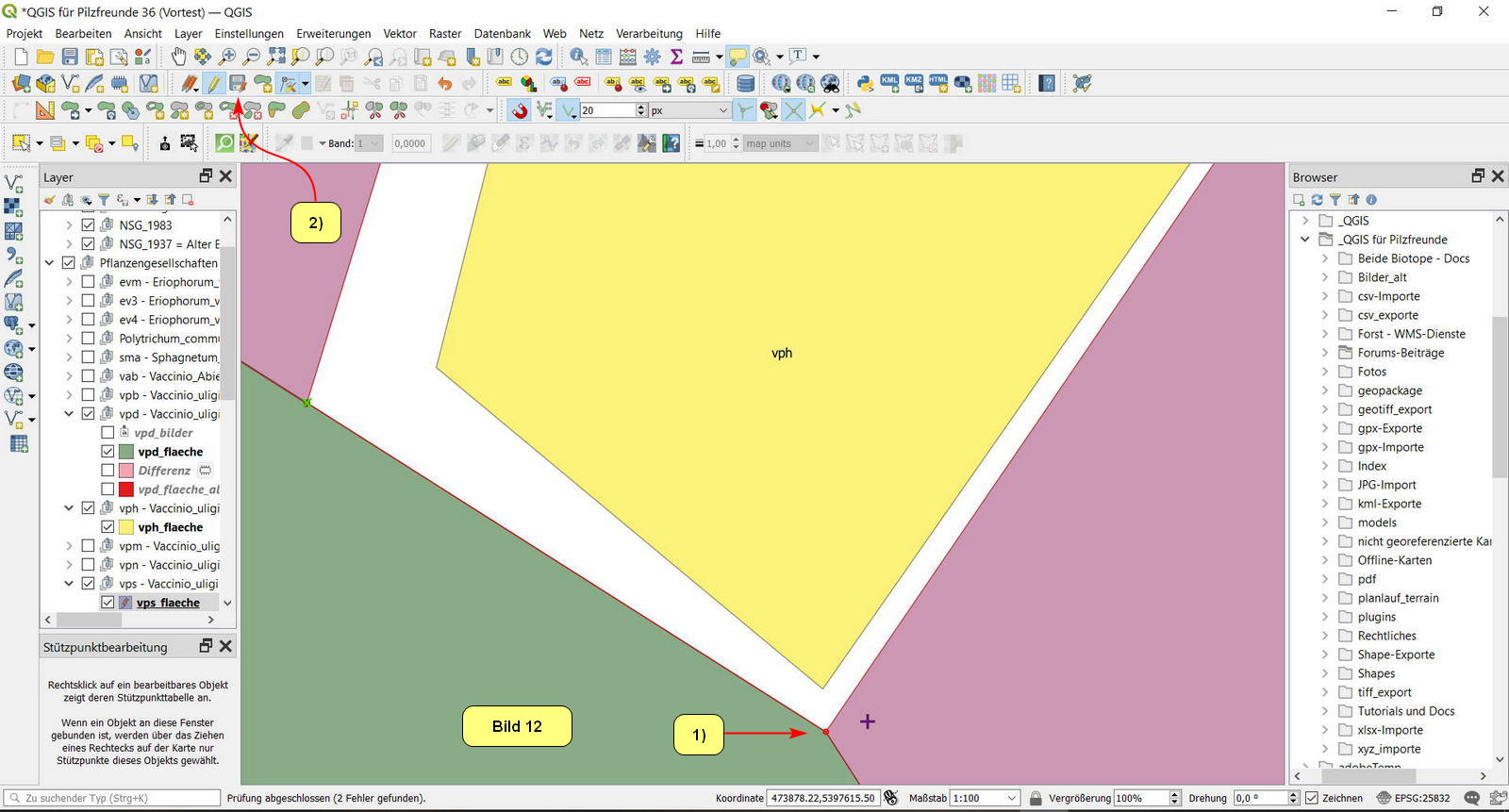The height and width of the screenshot is (812, 1509).
Task: Select the Pan Map hand tool
Action: pyautogui.click(x=178, y=58)
